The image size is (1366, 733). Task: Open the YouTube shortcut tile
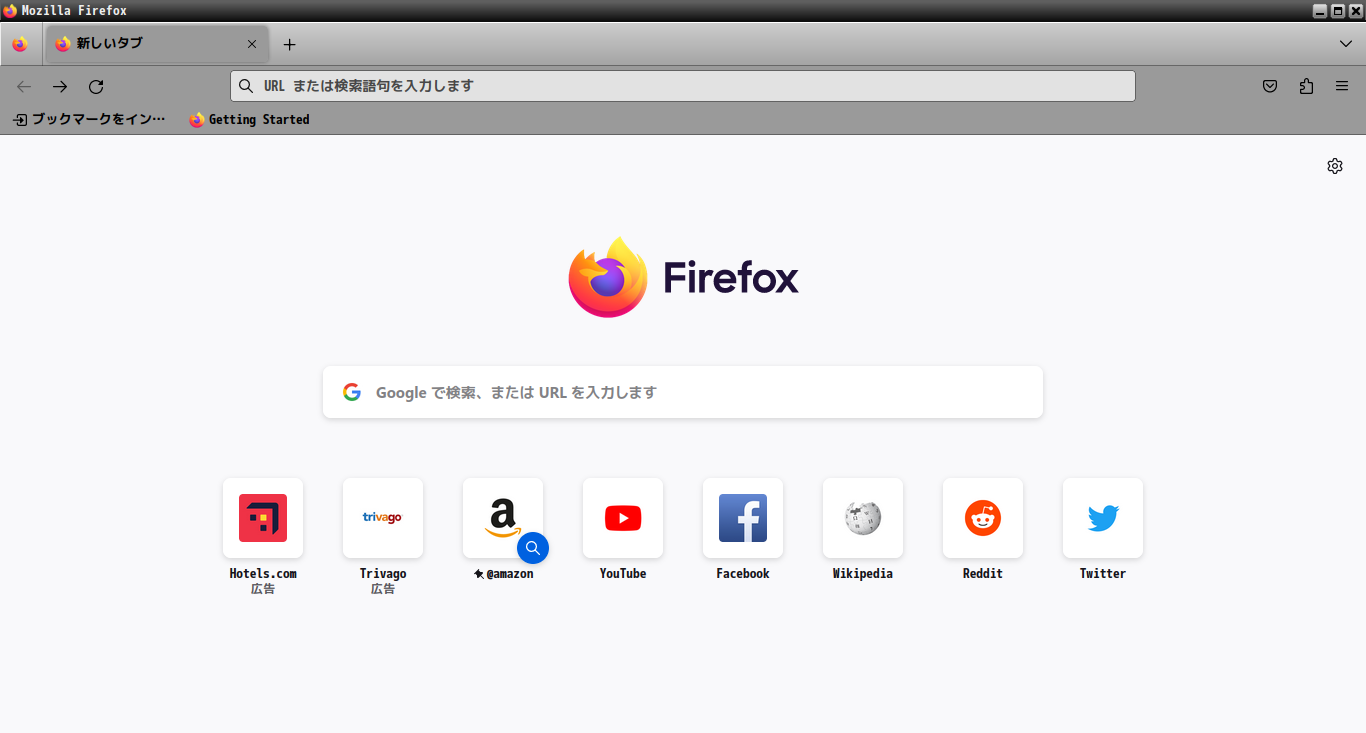click(x=623, y=518)
